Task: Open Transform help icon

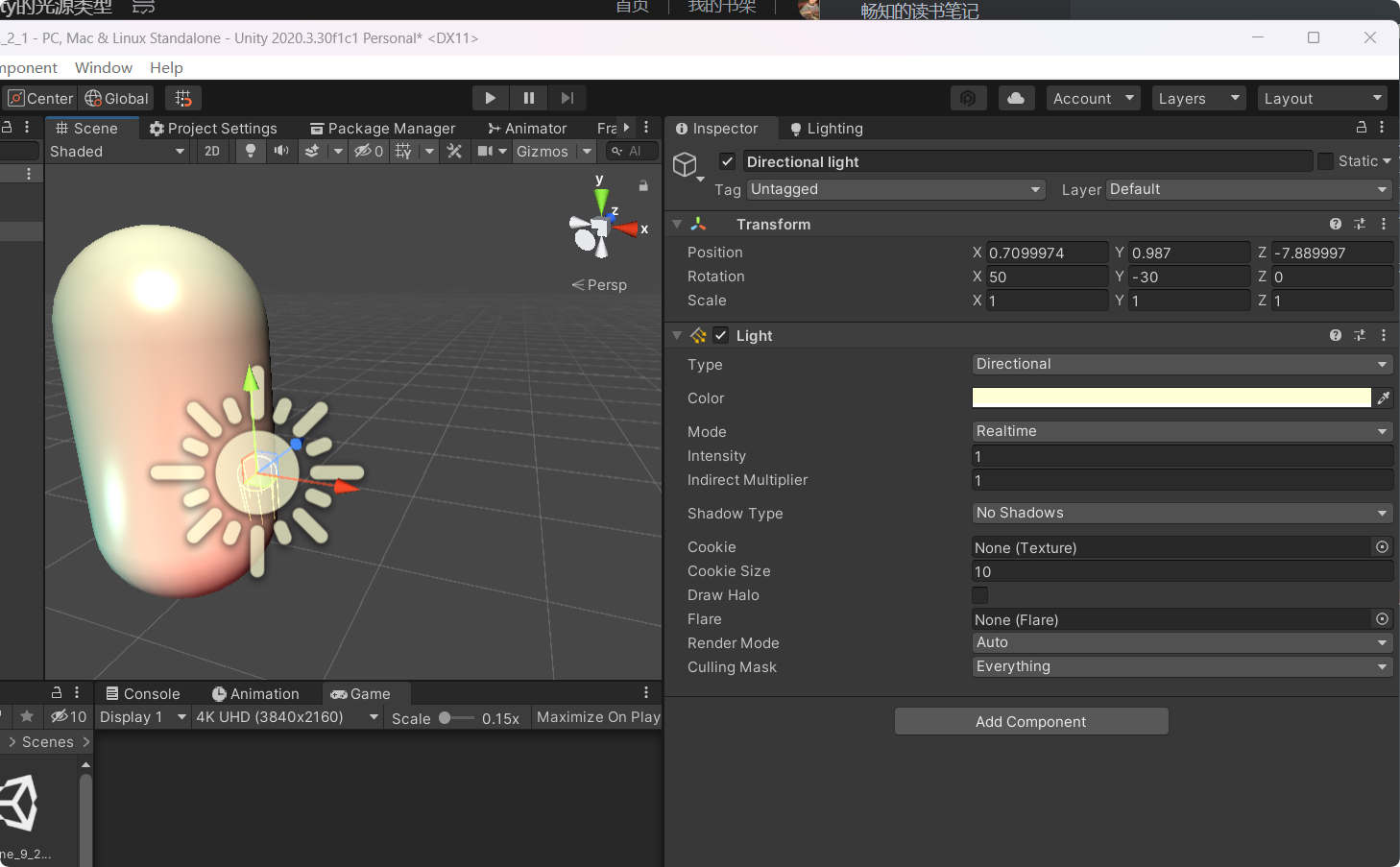Action: [1336, 224]
